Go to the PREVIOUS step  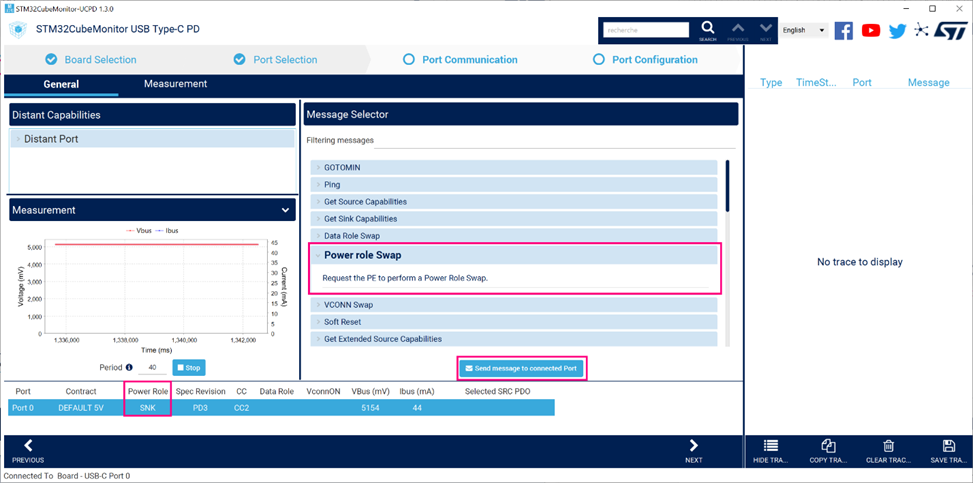pyautogui.click(x=28, y=451)
